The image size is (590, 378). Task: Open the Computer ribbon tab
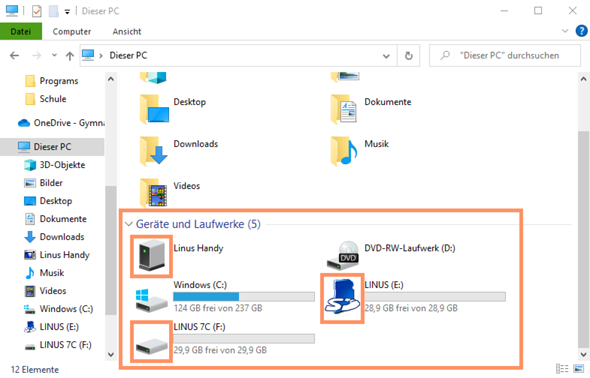72,31
